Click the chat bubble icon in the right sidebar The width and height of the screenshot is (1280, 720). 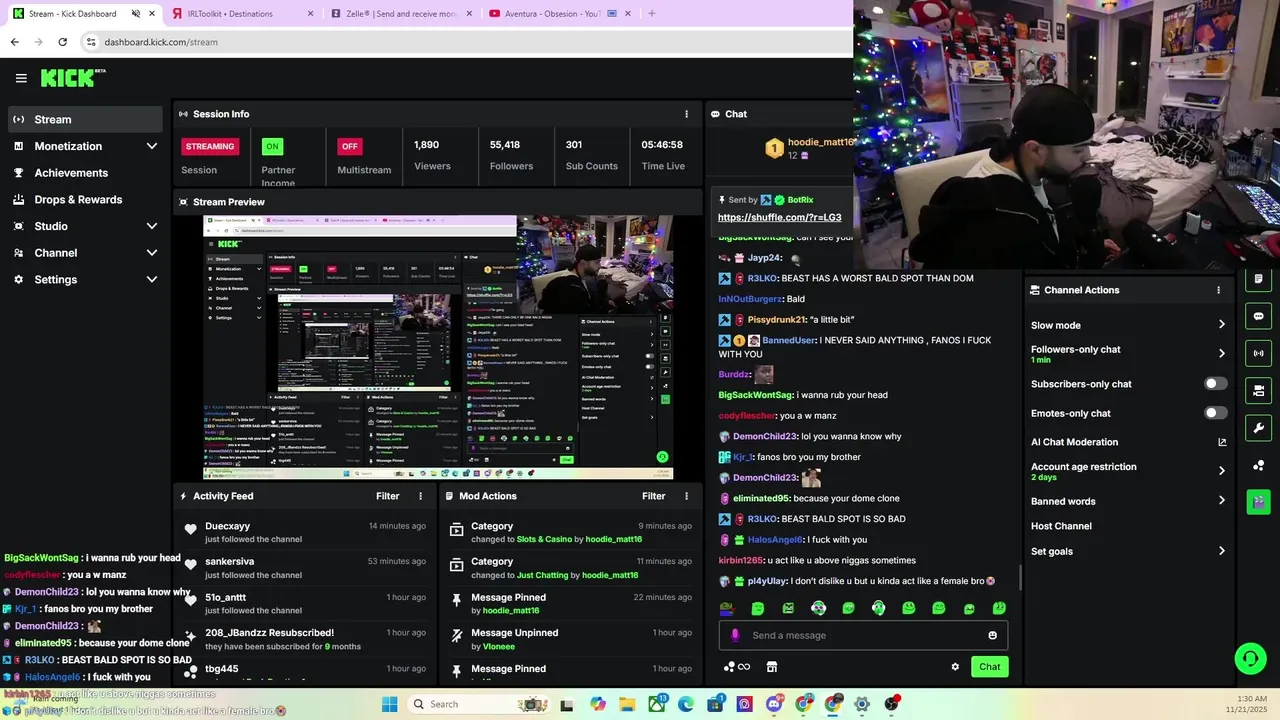(x=1258, y=316)
